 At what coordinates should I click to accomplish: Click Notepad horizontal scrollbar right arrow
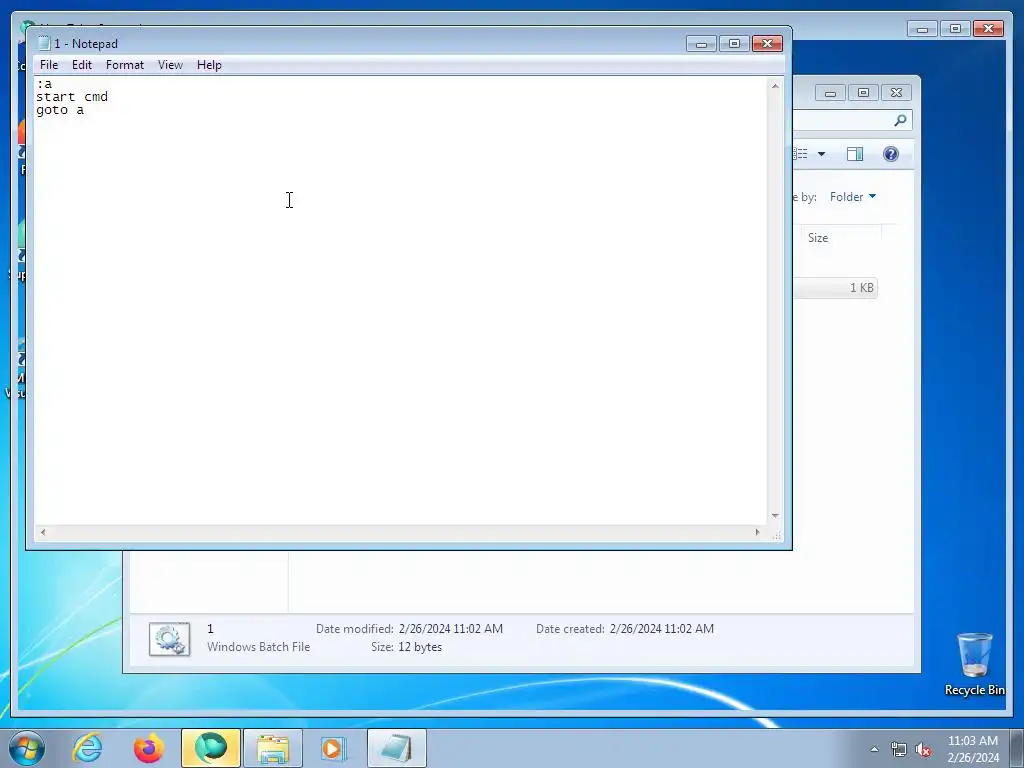coord(758,532)
